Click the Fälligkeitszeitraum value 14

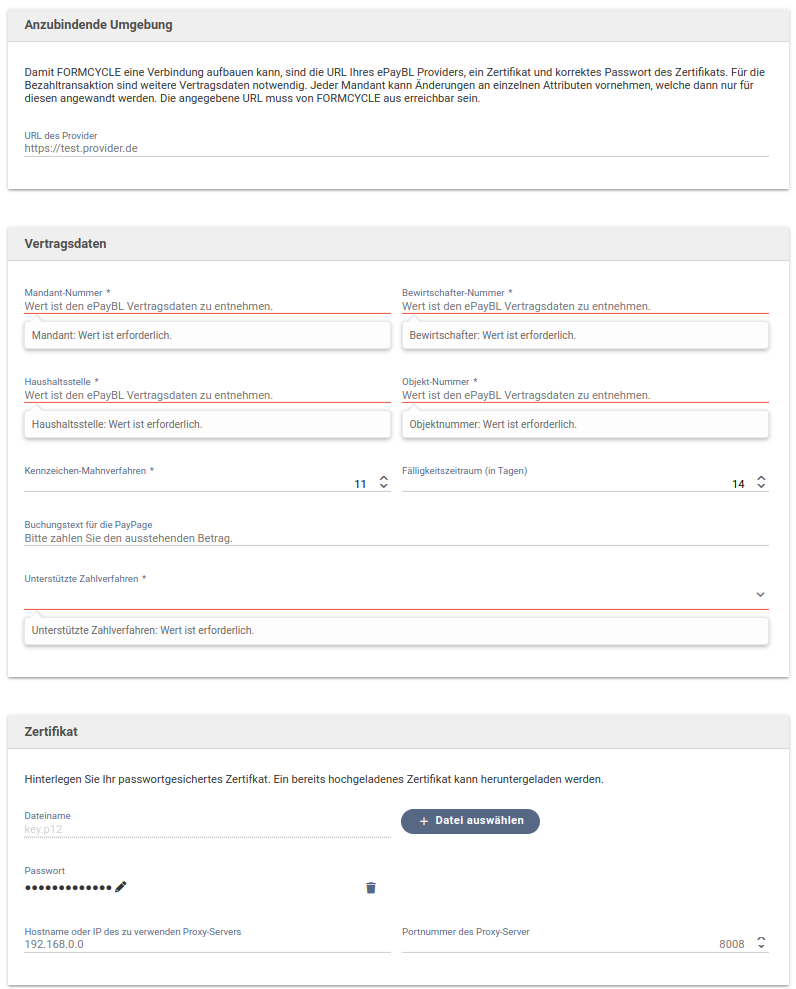(x=738, y=484)
